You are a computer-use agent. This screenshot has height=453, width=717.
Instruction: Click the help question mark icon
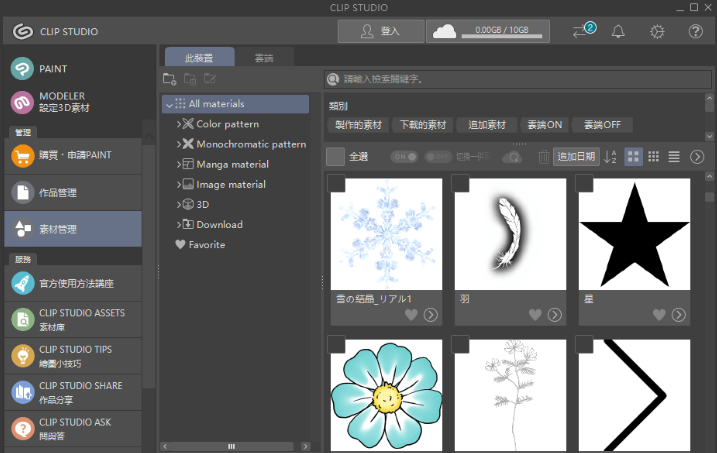point(696,31)
